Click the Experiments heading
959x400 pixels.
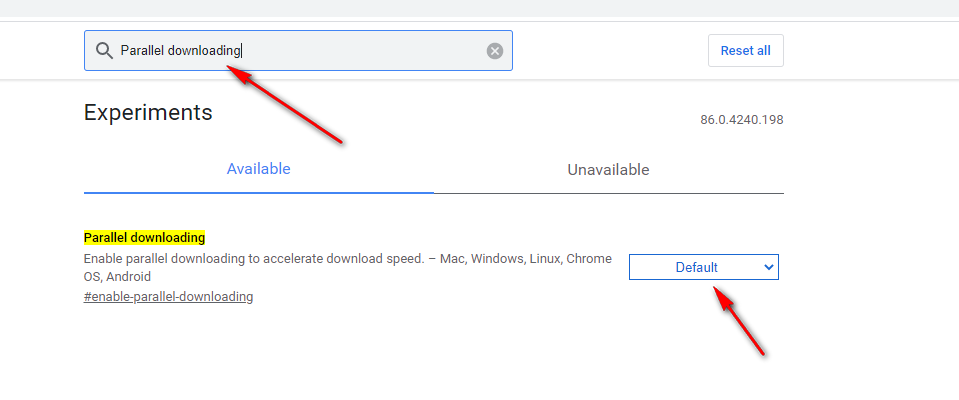(x=148, y=113)
